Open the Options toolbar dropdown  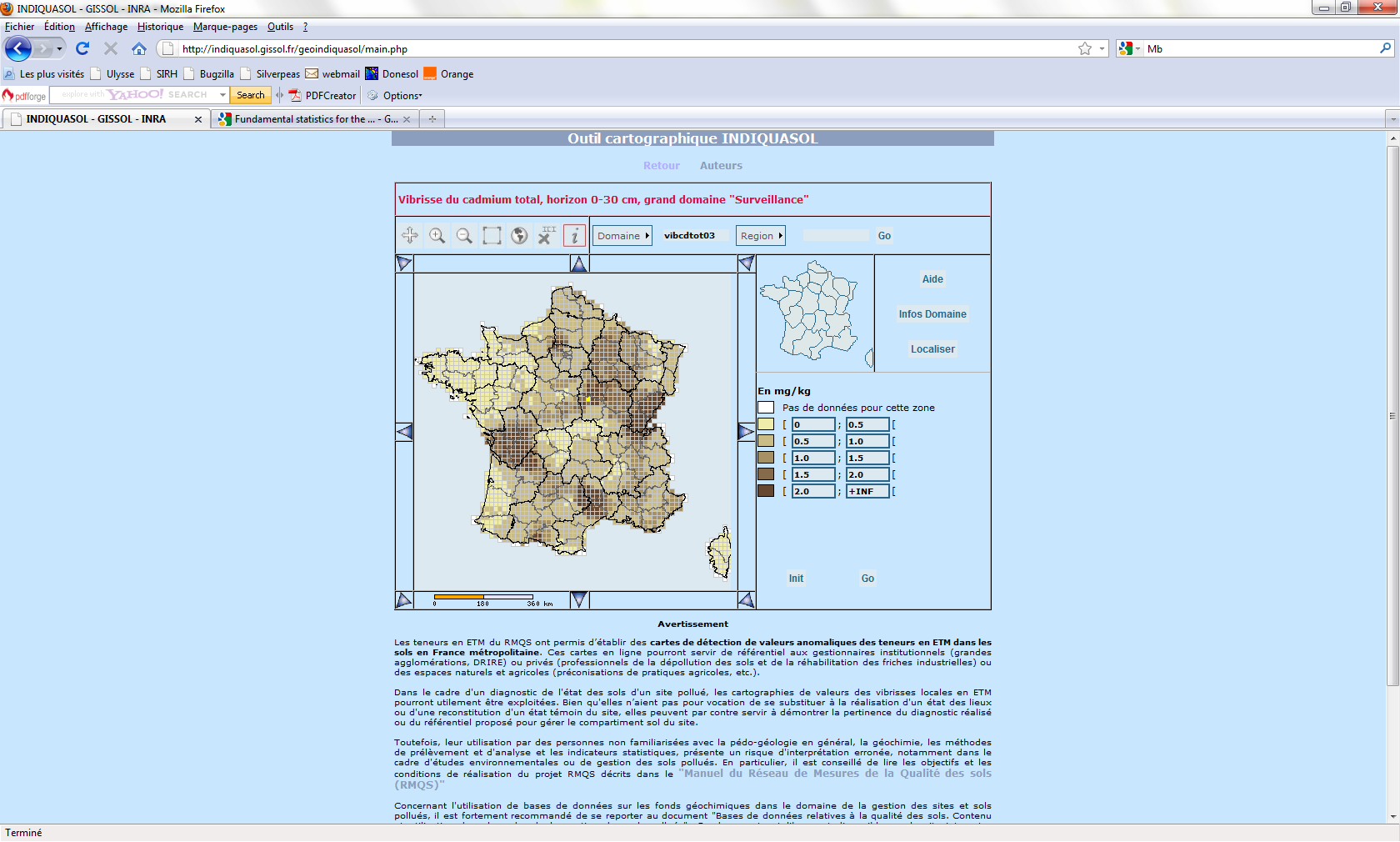click(396, 95)
